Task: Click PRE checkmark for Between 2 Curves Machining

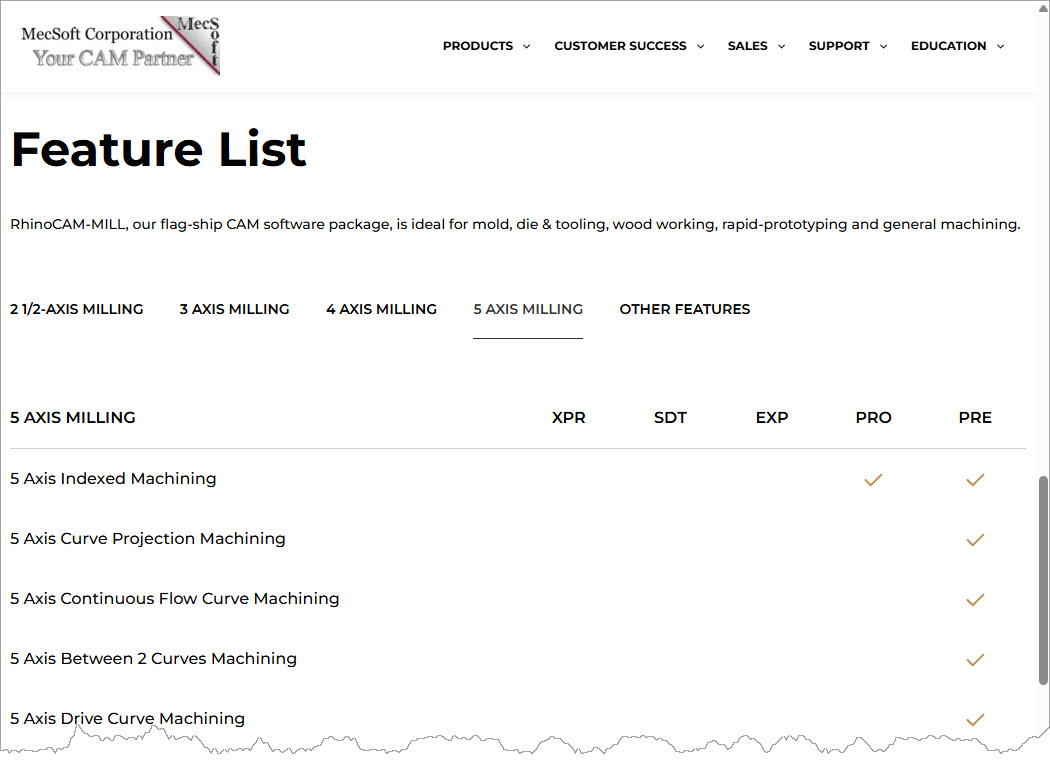Action: click(975, 660)
